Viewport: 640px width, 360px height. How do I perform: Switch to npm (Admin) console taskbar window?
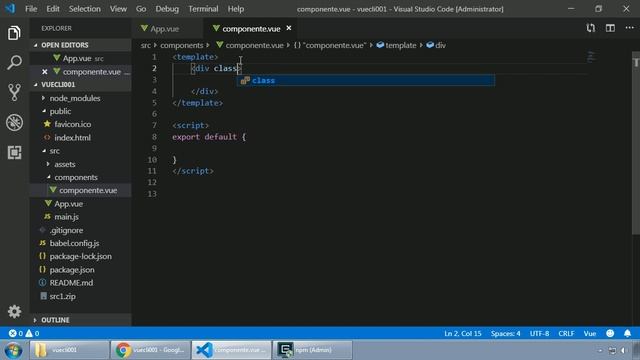[x=313, y=350]
